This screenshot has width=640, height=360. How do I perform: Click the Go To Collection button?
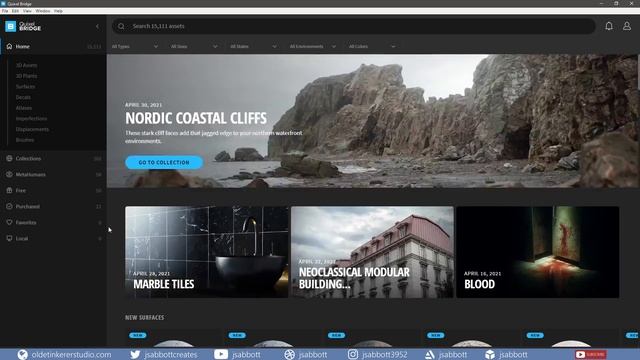tap(164, 162)
